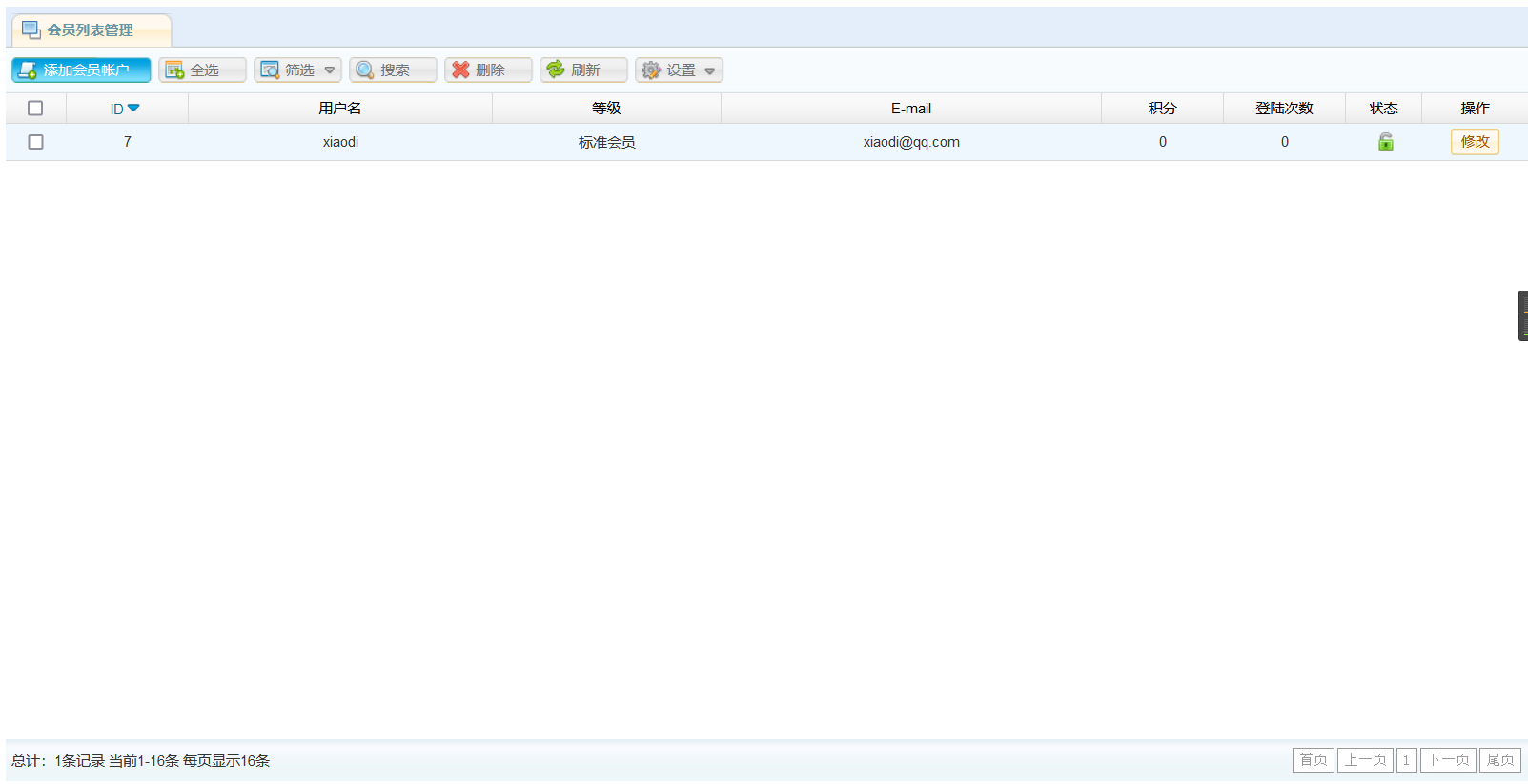Image resolution: width=1528 pixels, height=784 pixels.
Task: Open the 设置 settings dropdown
Action: pyautogui.click(x=679, y=70)
